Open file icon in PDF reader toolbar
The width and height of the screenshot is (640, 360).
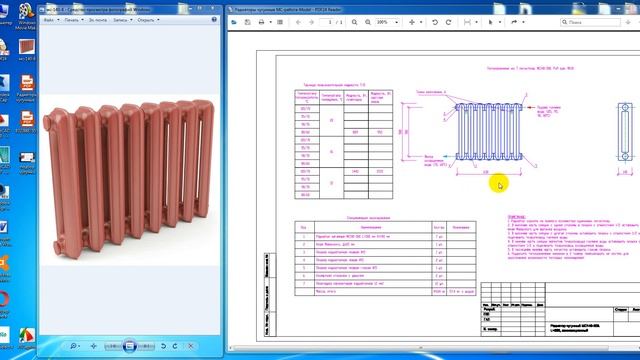point(234,22)
